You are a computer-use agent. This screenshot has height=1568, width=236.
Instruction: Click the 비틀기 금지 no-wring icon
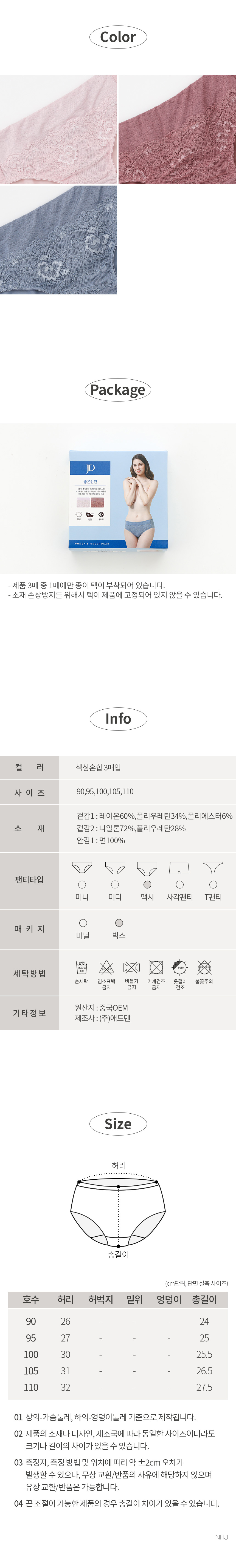(131, 967)
